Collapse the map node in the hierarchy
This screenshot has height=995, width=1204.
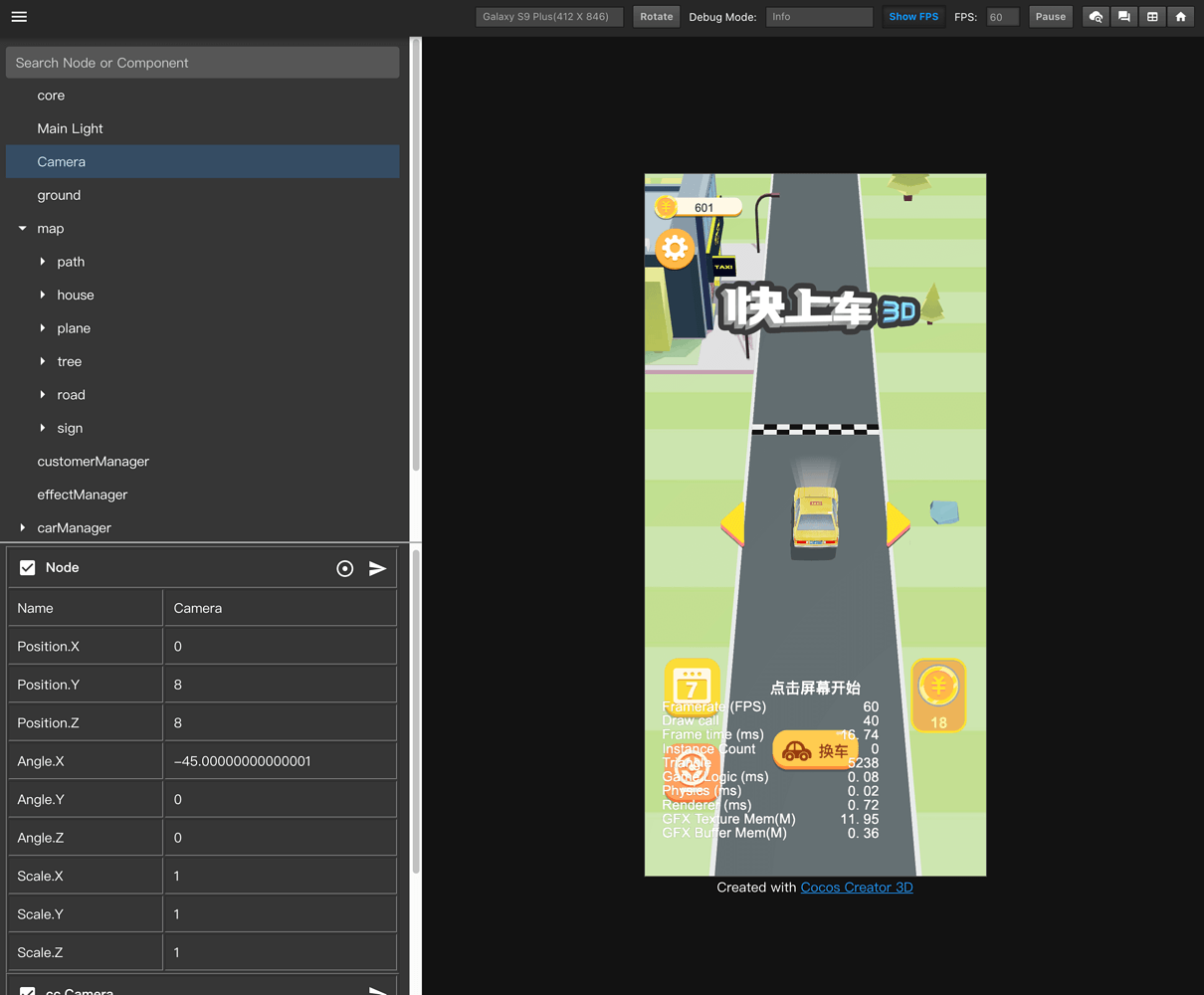point(21,228)
